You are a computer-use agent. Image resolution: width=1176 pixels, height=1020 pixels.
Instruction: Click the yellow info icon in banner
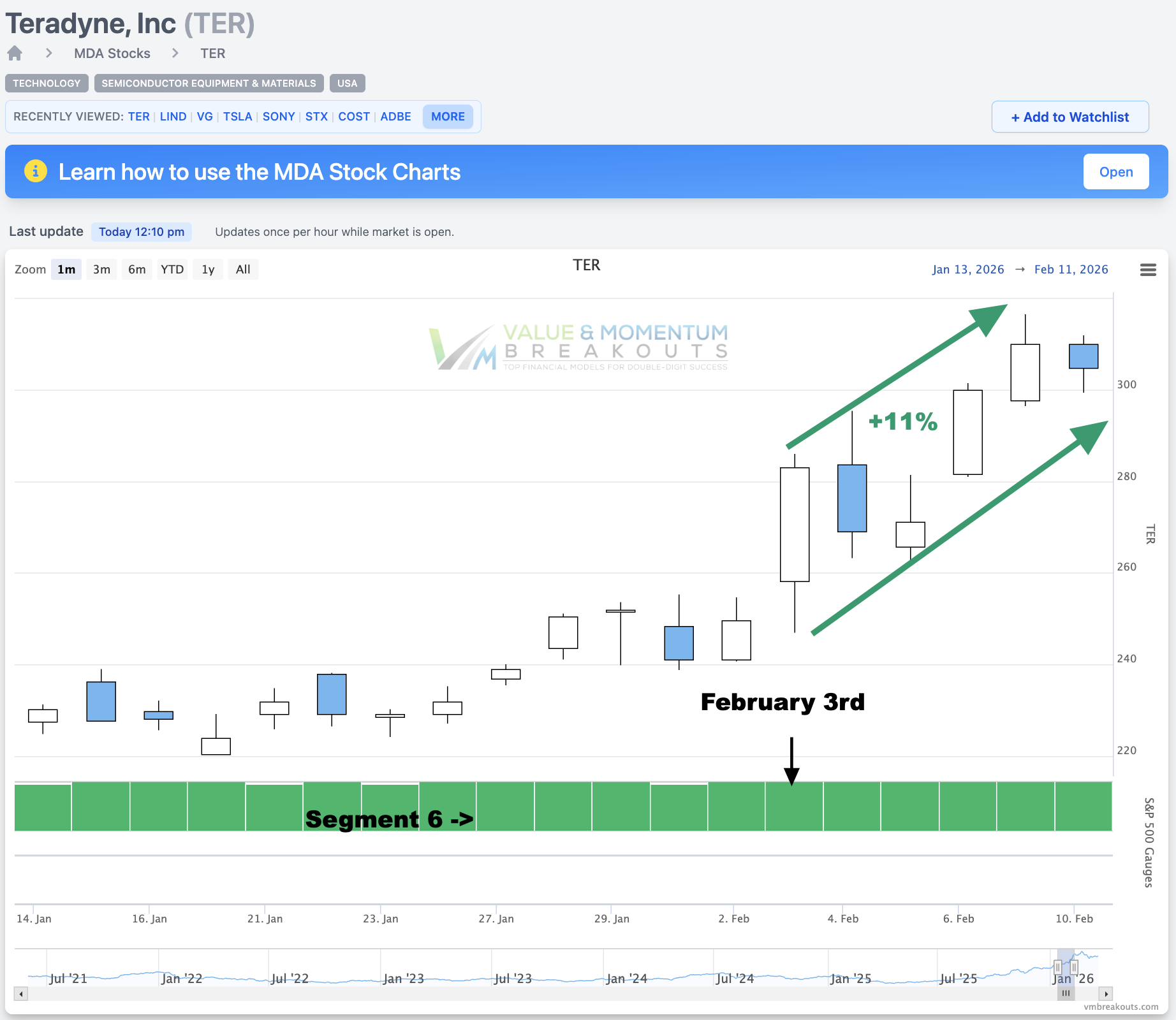36,171
